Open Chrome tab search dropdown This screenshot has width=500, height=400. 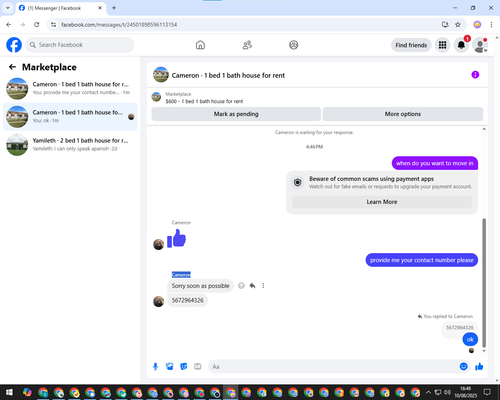point(8,8)
